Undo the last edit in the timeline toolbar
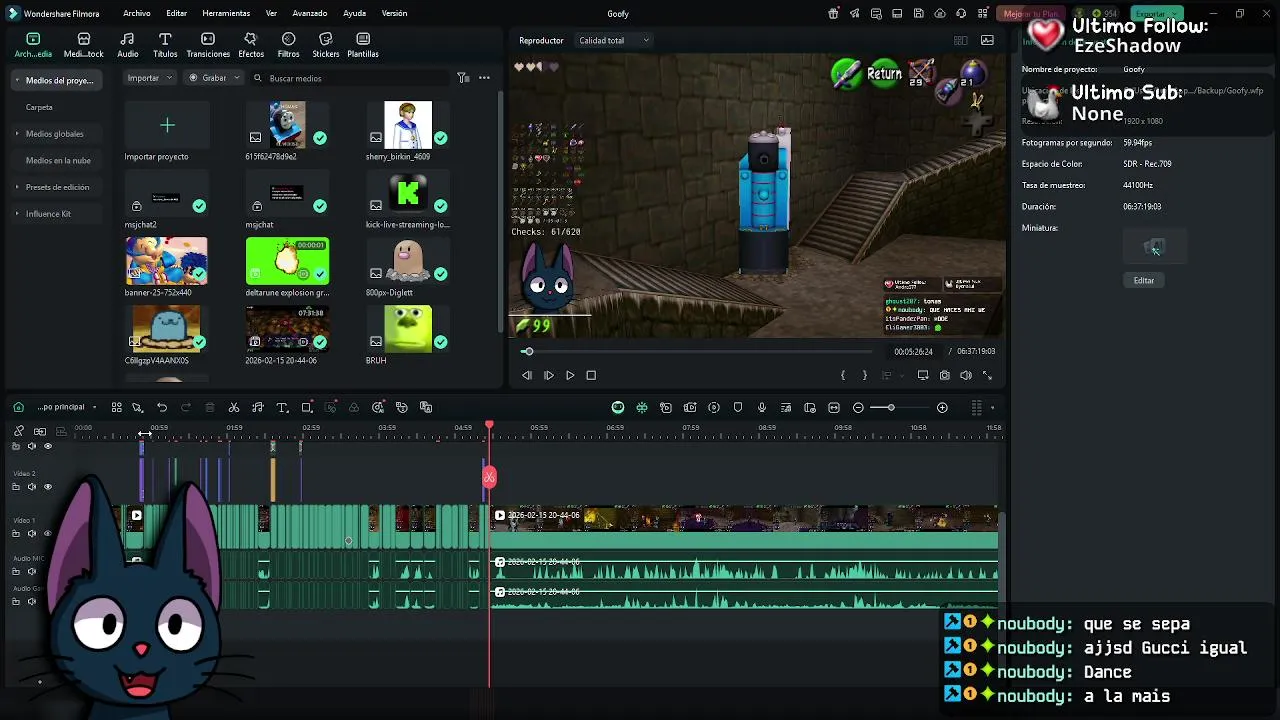 162,407
